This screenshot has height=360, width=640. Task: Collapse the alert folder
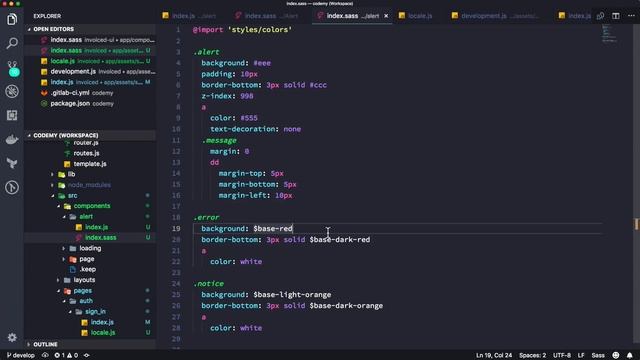pyautogui.click(x=86, y=217)
